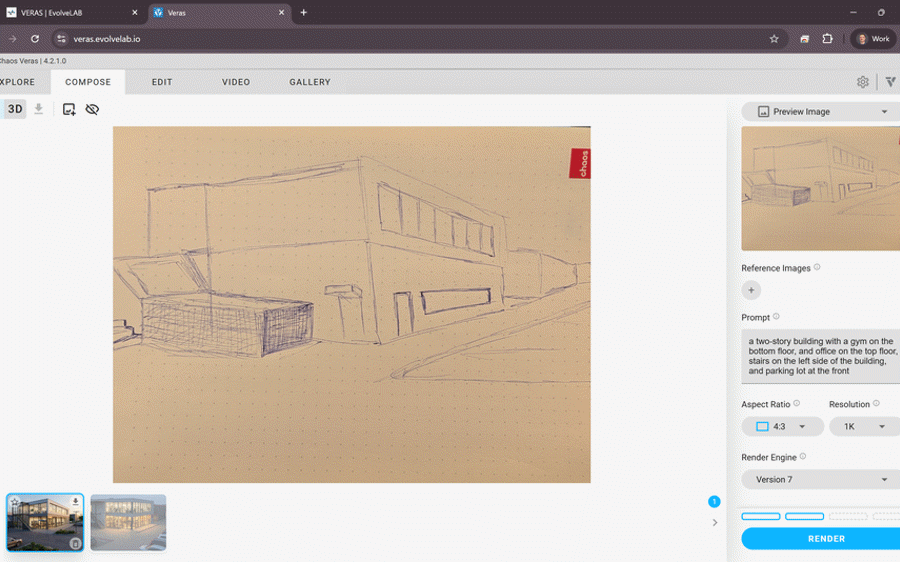
Task: Select the second faded rendered thumbnail
Action: (x=128, y=522)
